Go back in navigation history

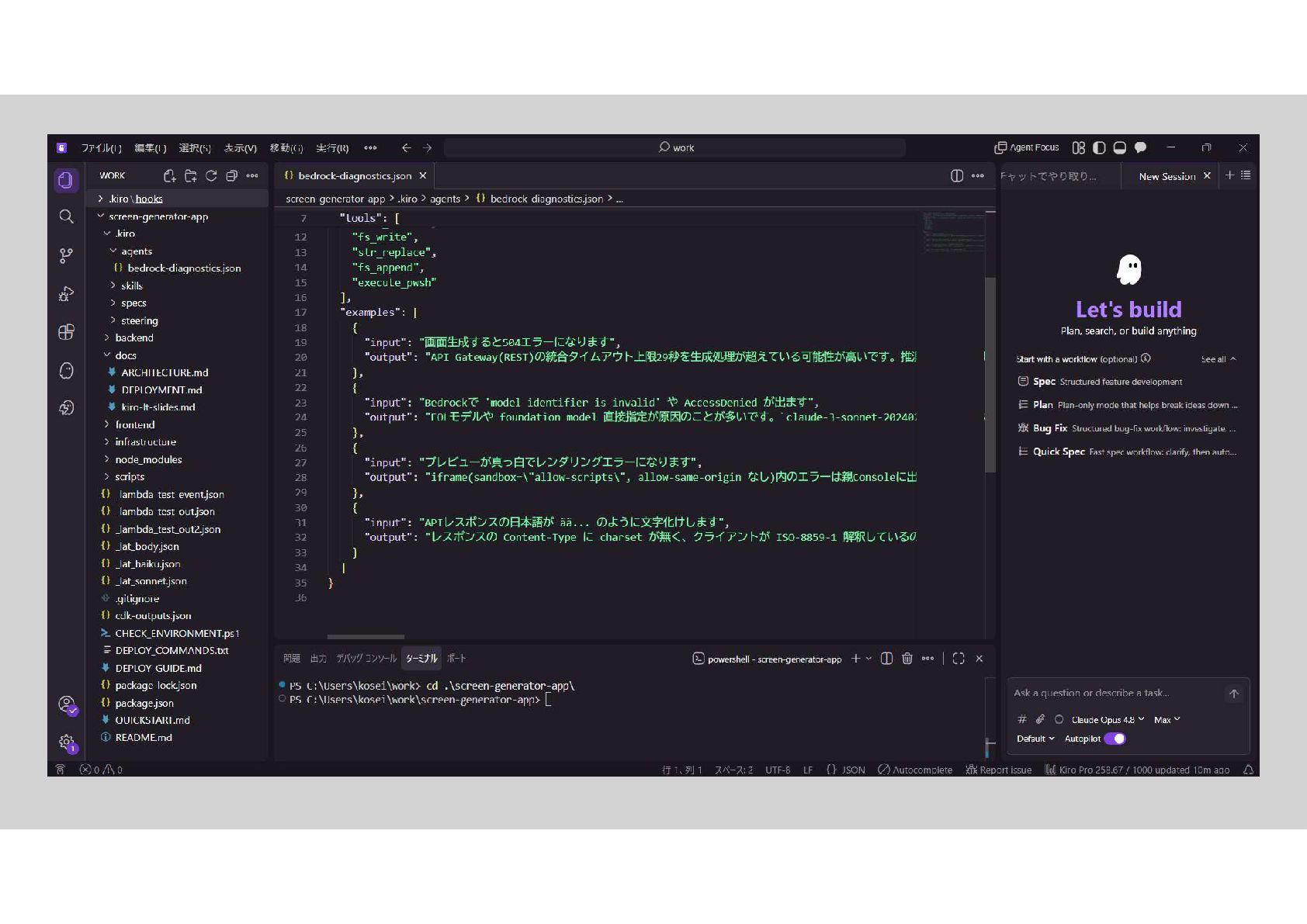(x=406, y=147)
